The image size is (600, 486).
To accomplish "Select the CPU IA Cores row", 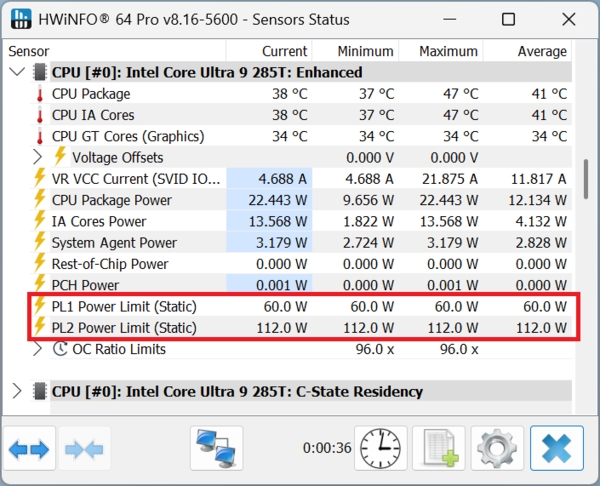I will click(x=302, y=115).
